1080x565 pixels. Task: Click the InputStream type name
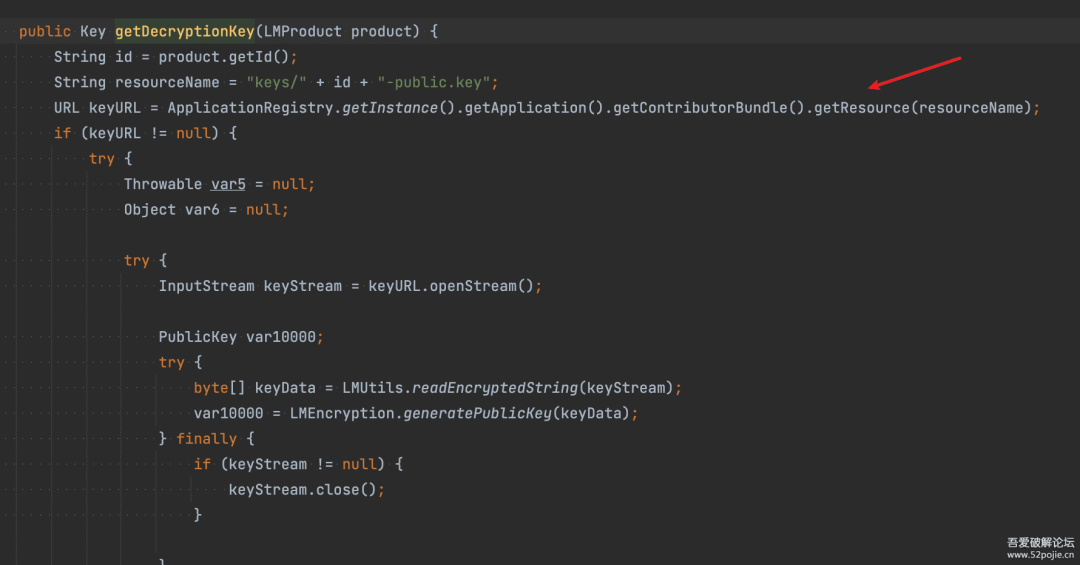coord(207,286)
